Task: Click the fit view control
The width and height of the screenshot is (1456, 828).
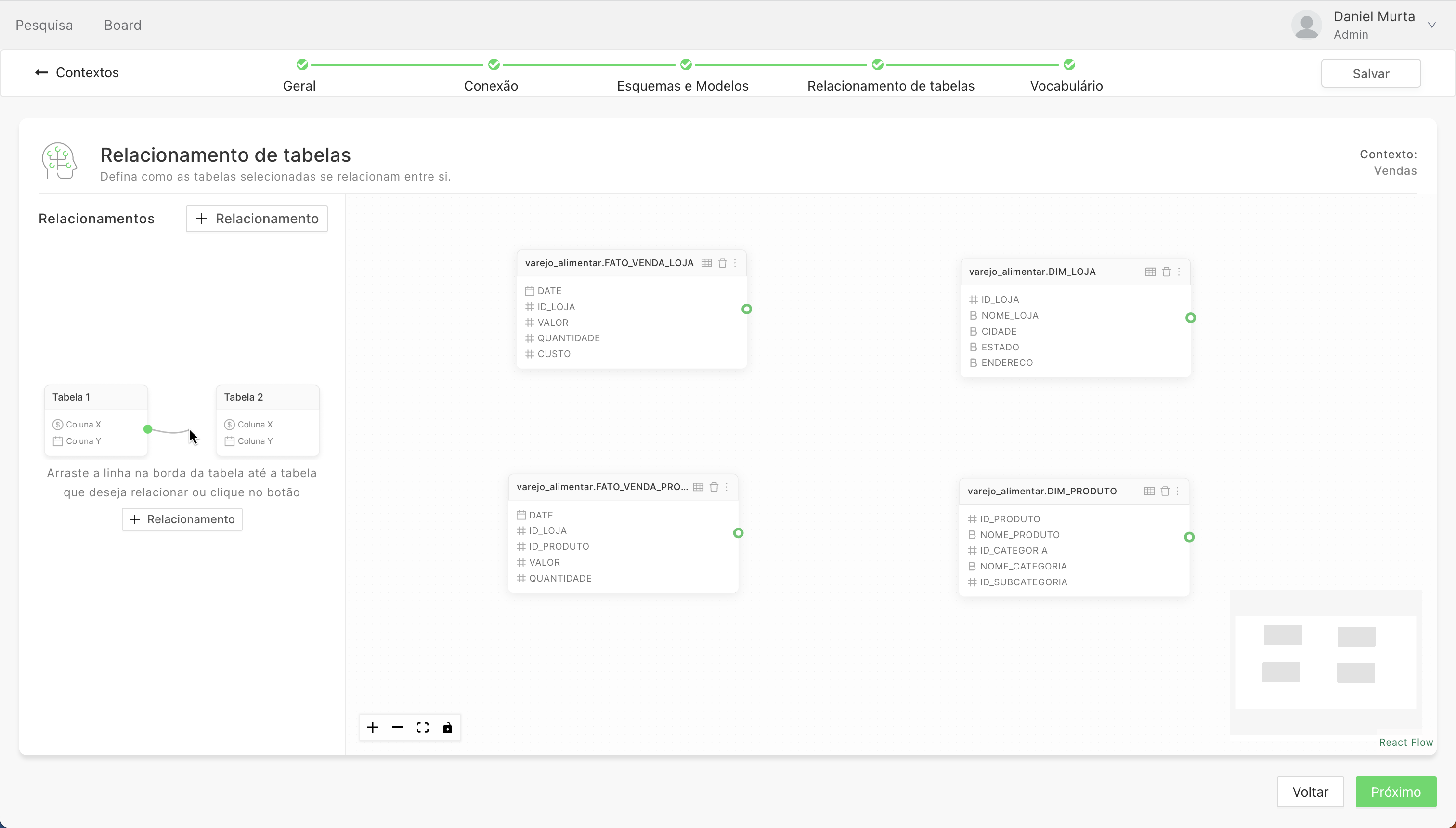Action: 423,727
